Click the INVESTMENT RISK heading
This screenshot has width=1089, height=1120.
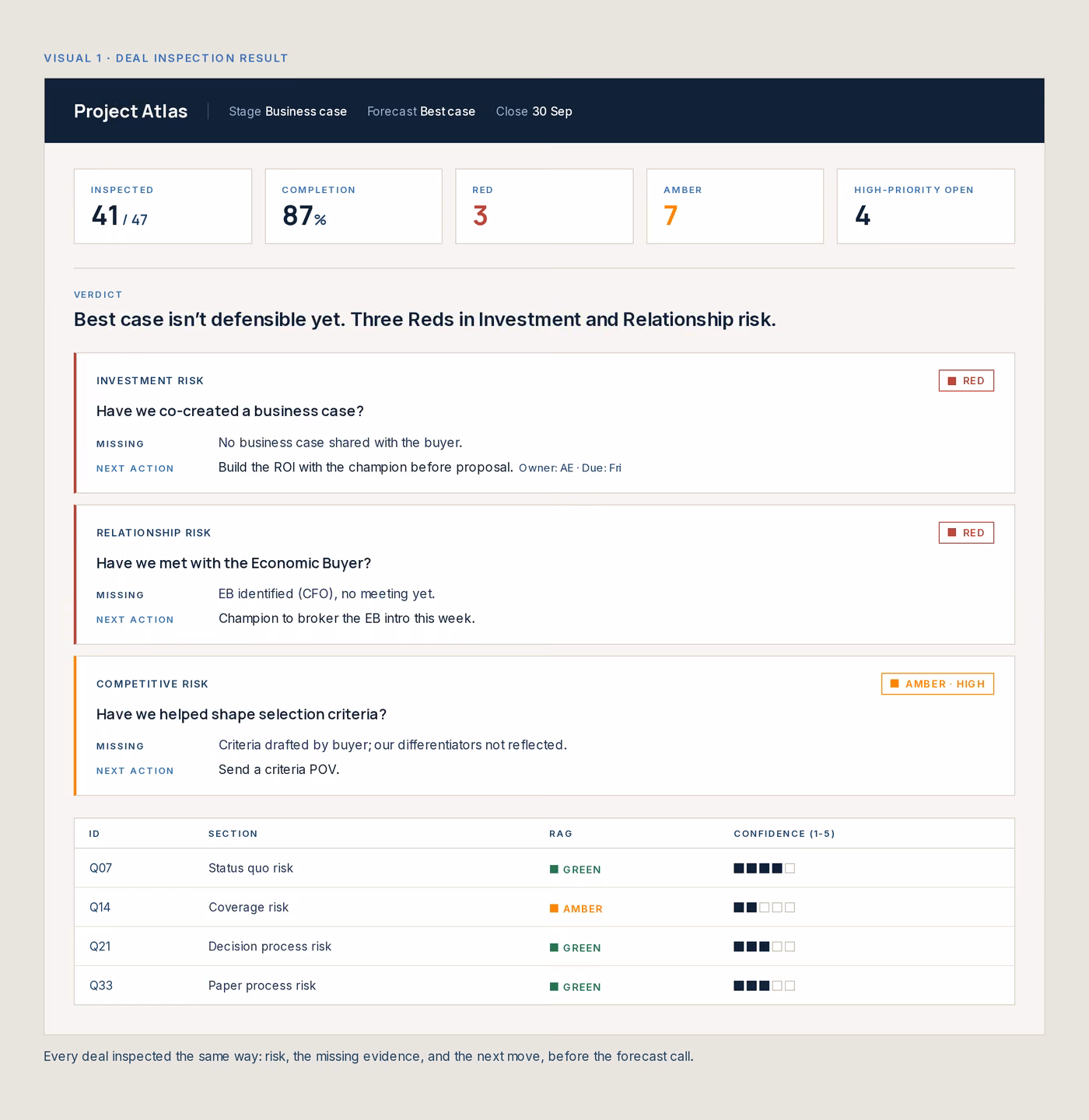[x=150, y=381]
